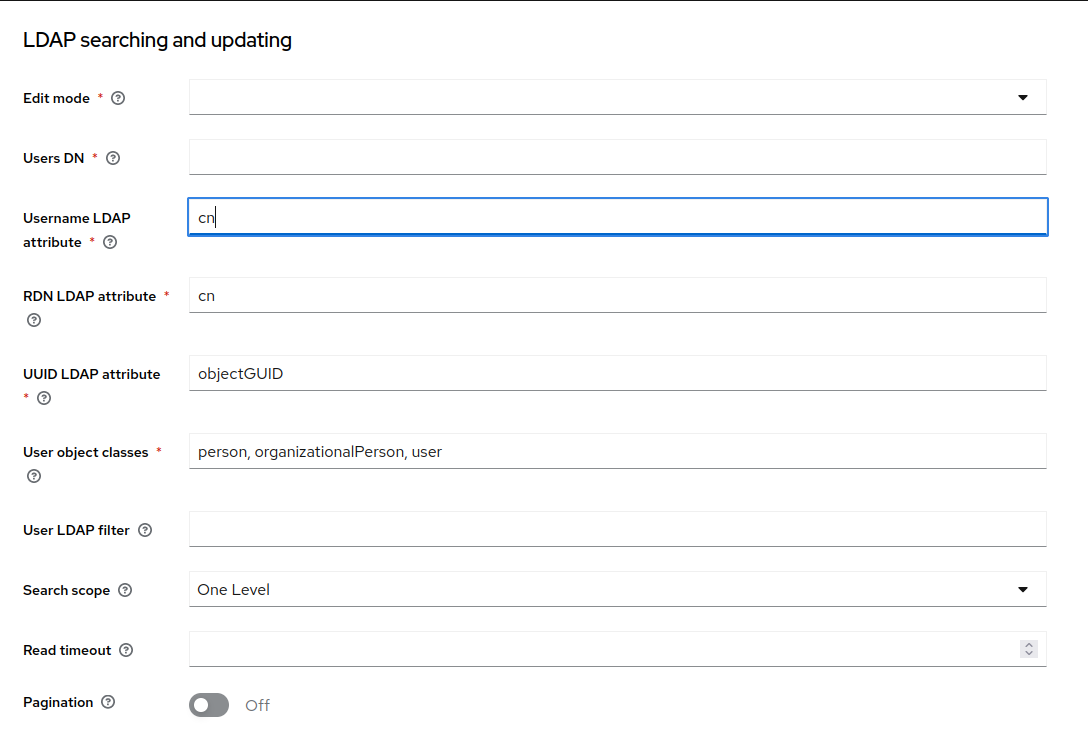Click the 'User LDAP filter' label
This screenshot has height=731, width=1088.
76,531
